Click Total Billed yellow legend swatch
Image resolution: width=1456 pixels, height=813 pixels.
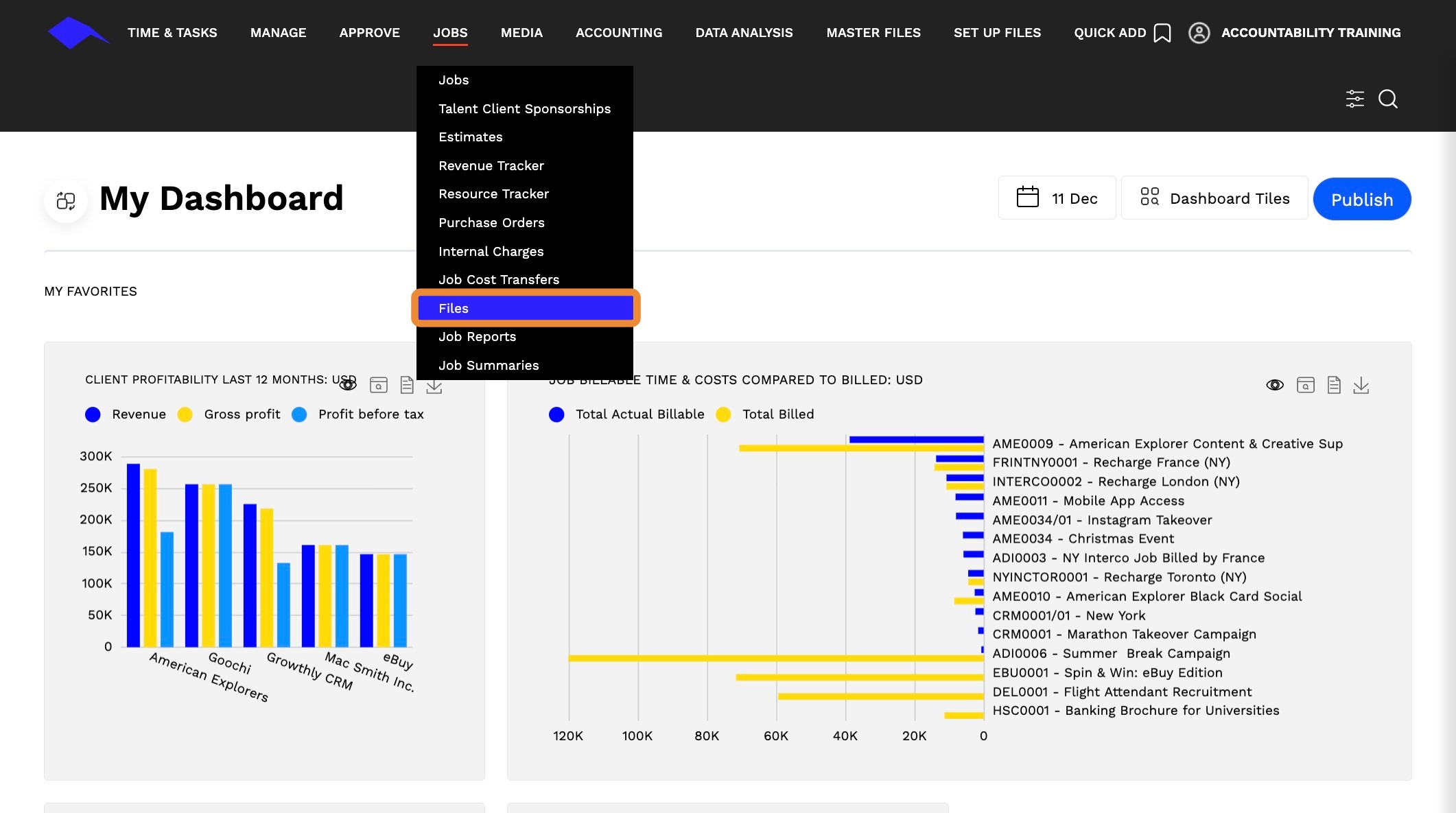(723, 414)
